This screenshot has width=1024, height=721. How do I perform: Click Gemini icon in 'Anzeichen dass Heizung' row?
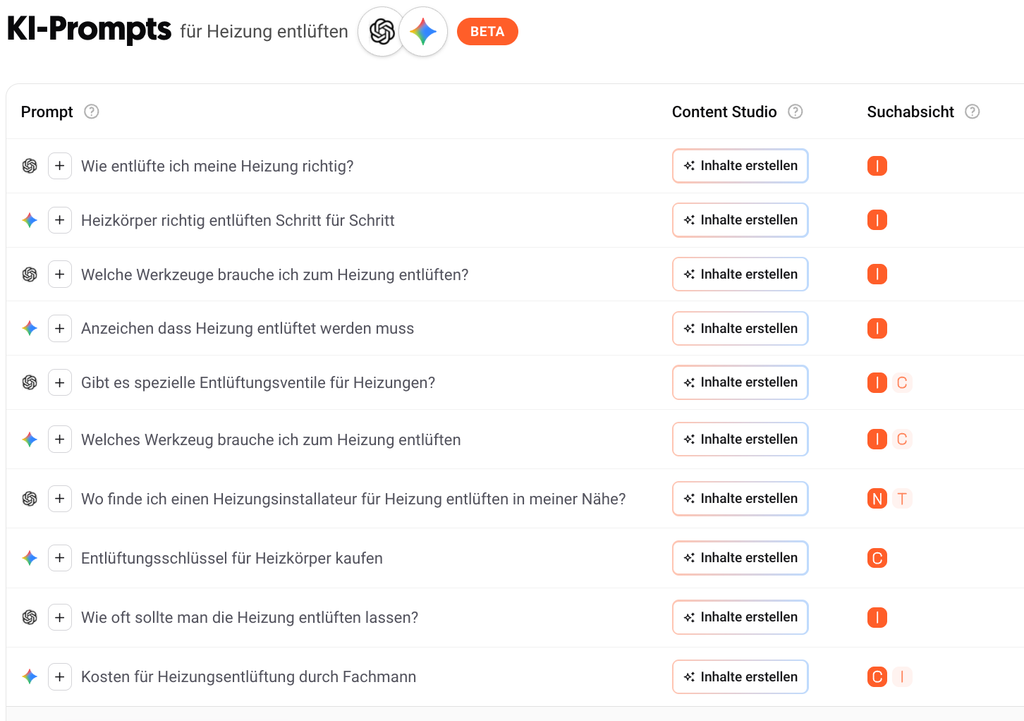[29, 328]
